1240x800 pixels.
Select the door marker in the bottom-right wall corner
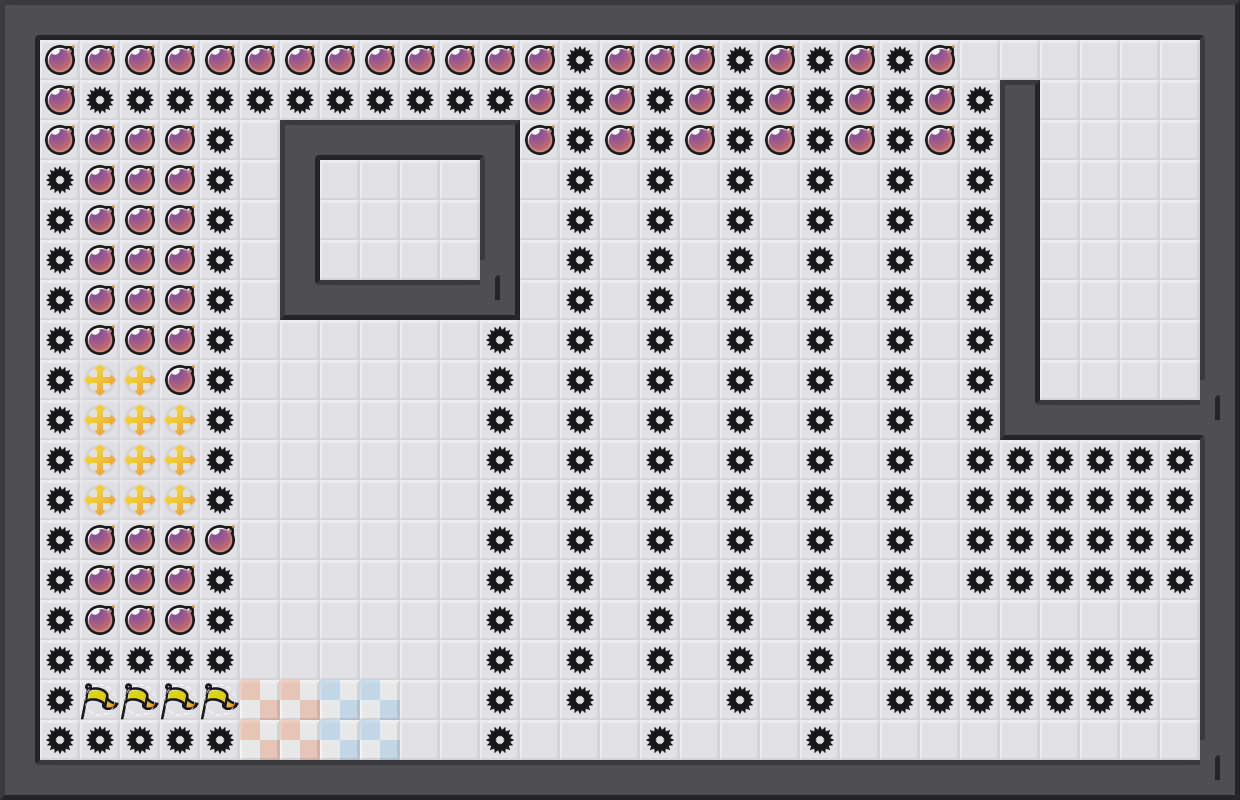[x=1217, y=767]
